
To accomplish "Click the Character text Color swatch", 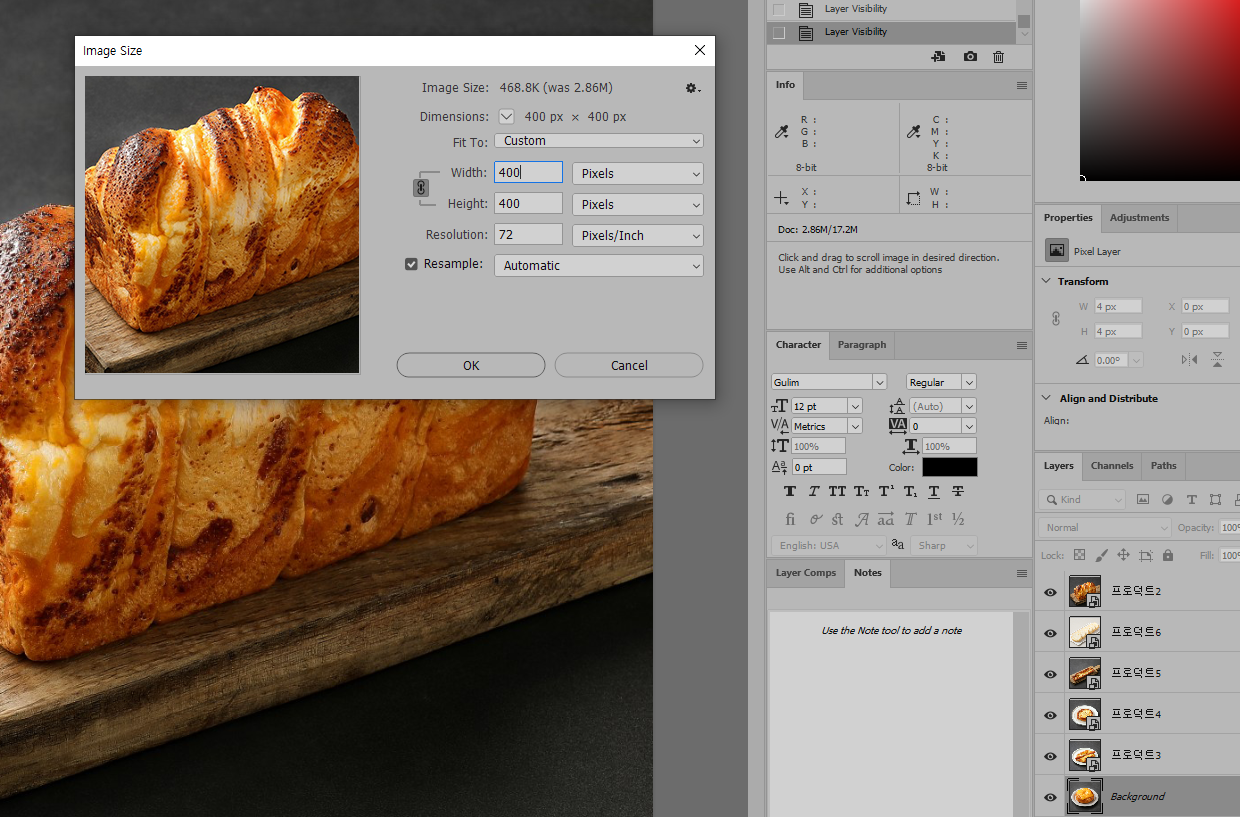I will pyautogui.click(x=950, y=467).
